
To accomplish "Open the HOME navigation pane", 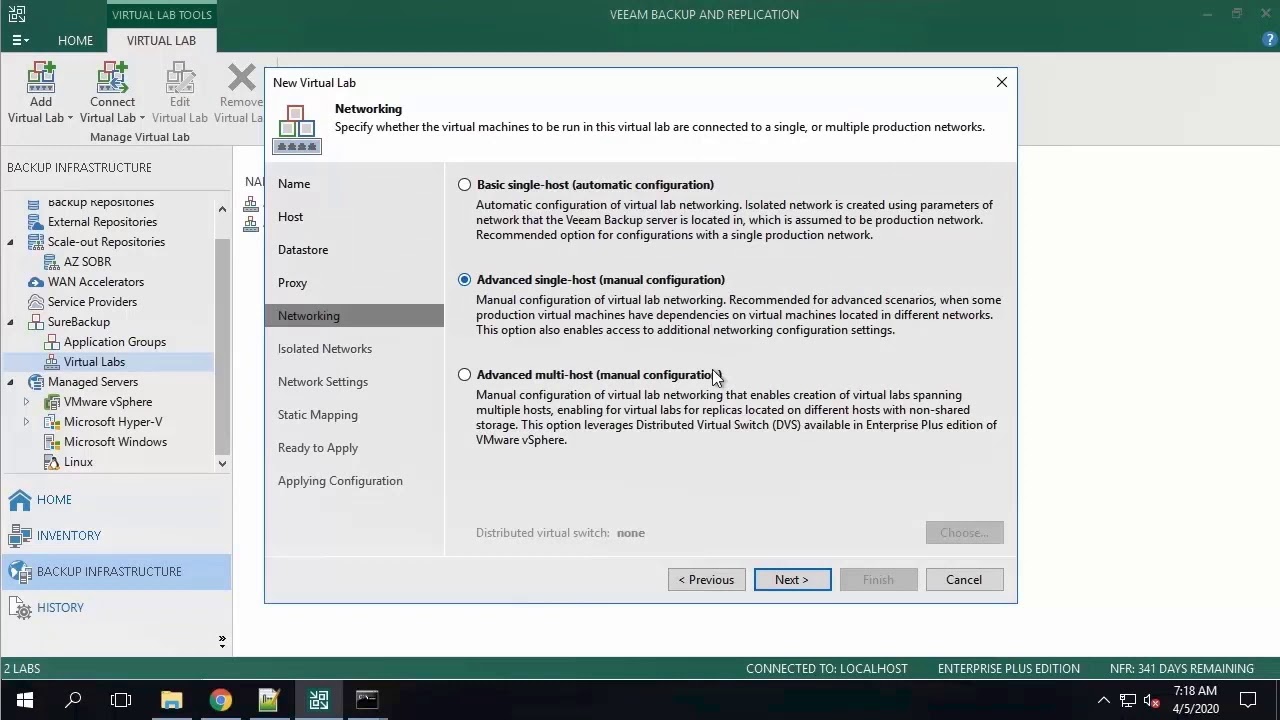I will 116,500.
